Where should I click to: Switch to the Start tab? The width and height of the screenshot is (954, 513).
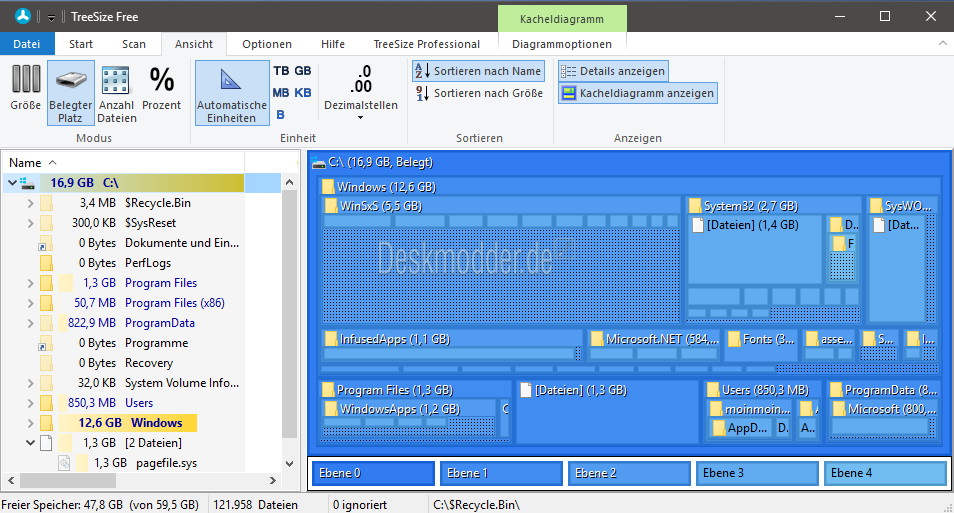(81, 44)
